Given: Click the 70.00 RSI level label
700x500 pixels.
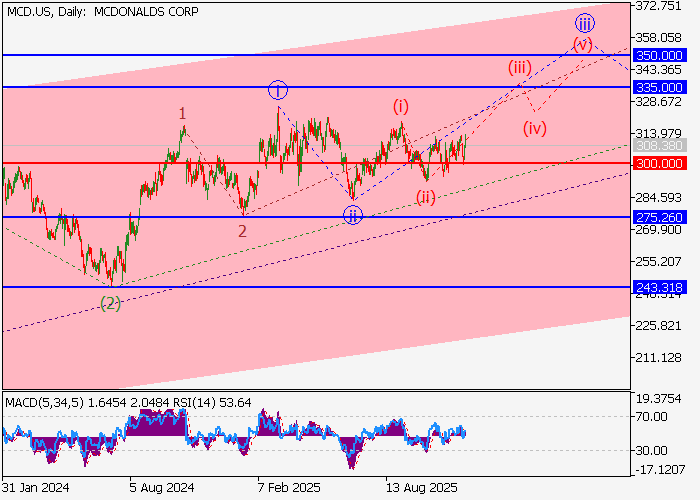Looking at the screenshot, I should pyautogui.click(x=651, y=417).
